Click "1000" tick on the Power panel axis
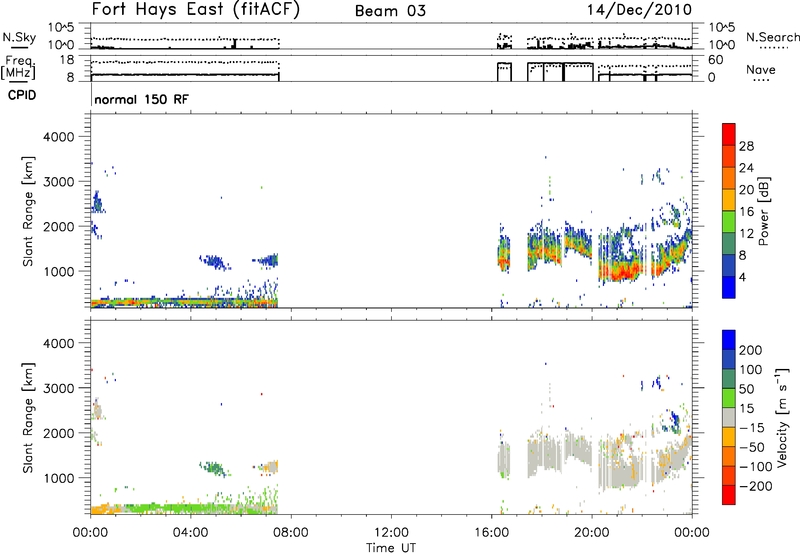Viewport: 800px width, 554px height. (x=59, y=272)
